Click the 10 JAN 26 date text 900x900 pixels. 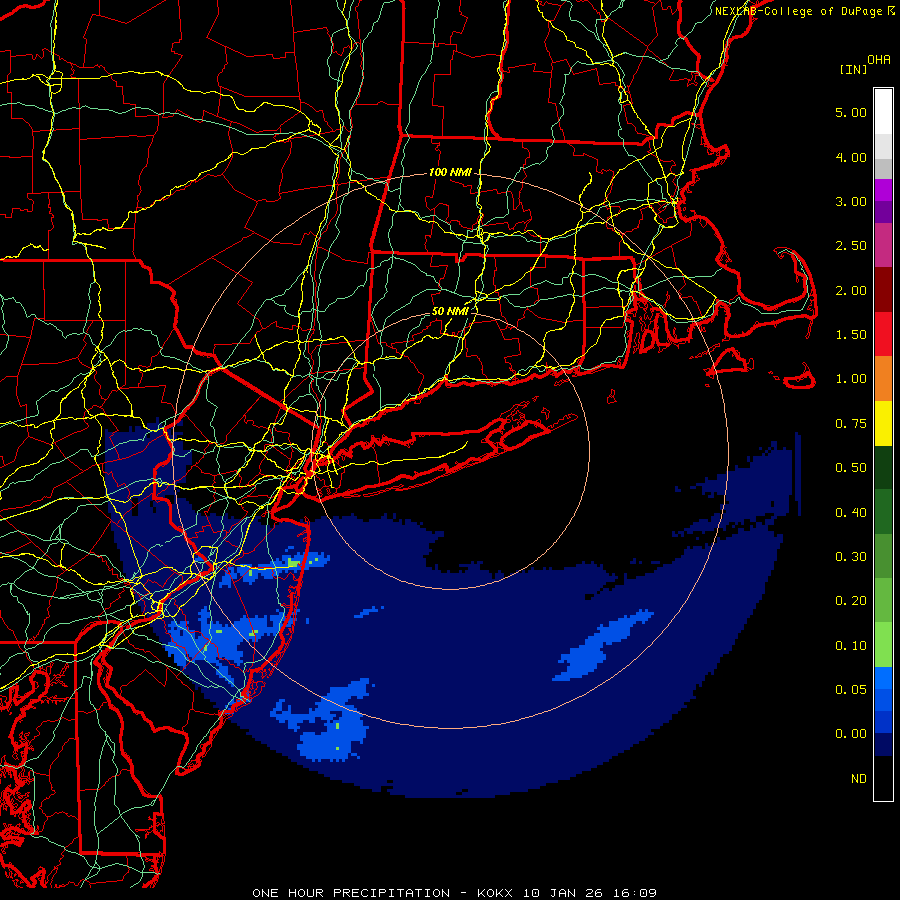(x=562, y=893)
